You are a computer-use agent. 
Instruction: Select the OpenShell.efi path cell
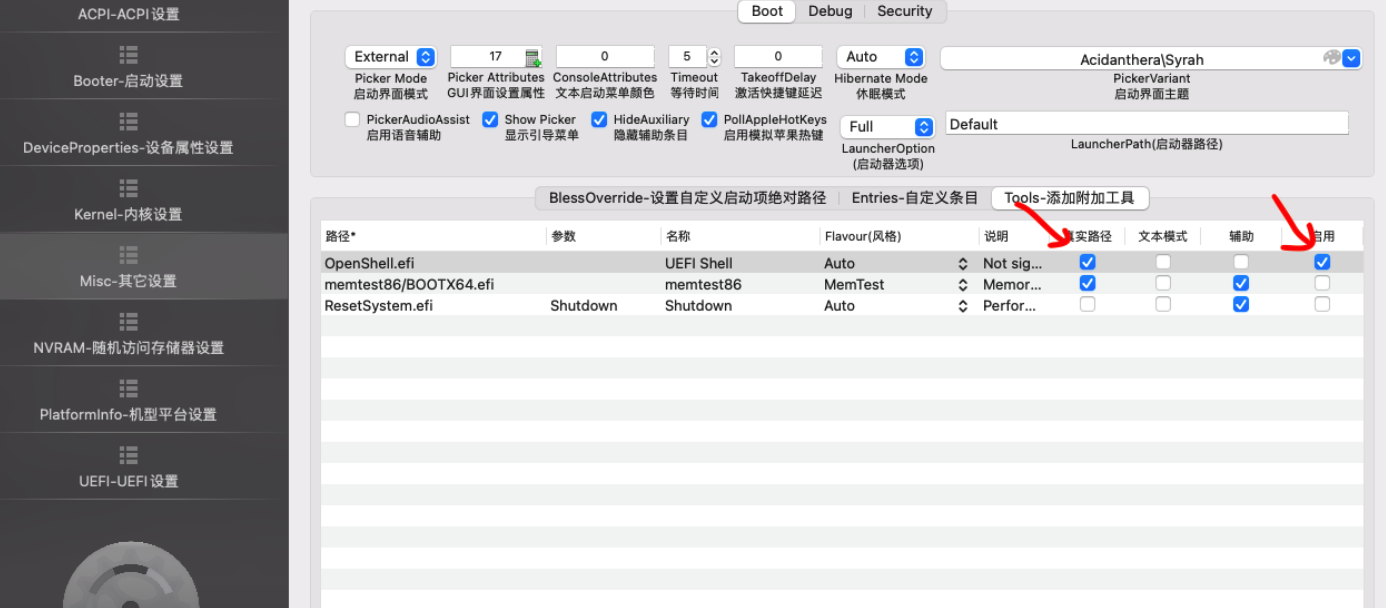click(433, 263)
